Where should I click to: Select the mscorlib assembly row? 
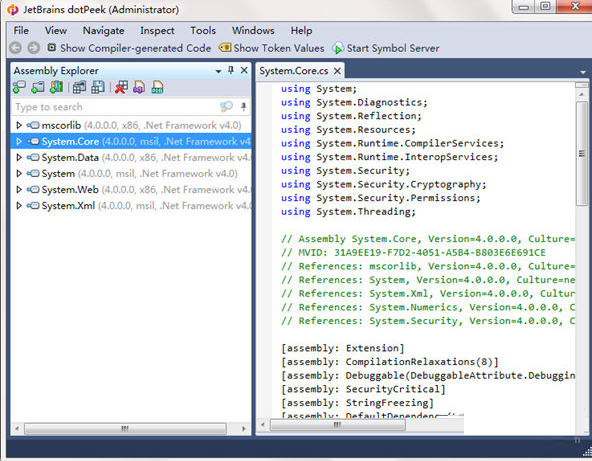click(131, 125)
